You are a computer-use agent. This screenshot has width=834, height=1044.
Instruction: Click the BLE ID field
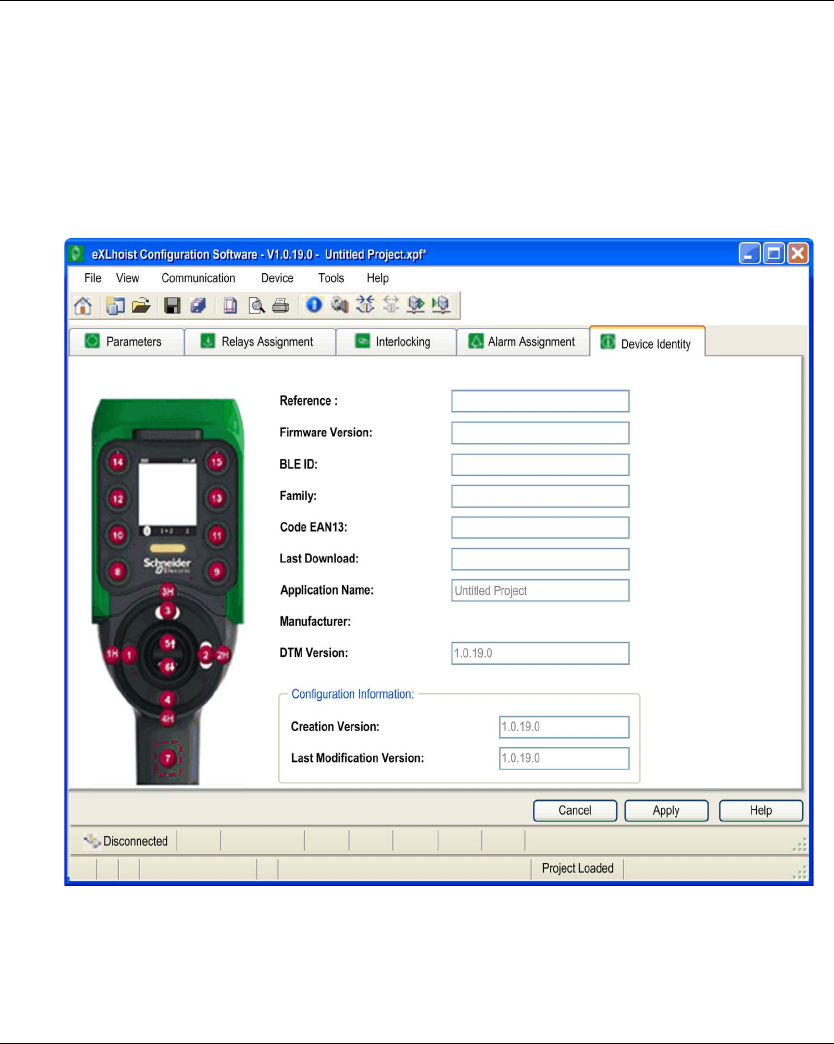(x=540, y=465)
